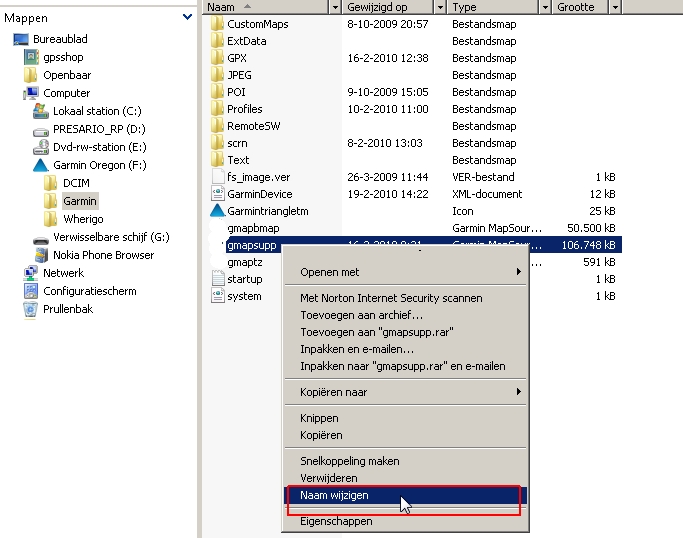
Task: Click the Garmintriangletm blue triangle icon
Action: 217,211
